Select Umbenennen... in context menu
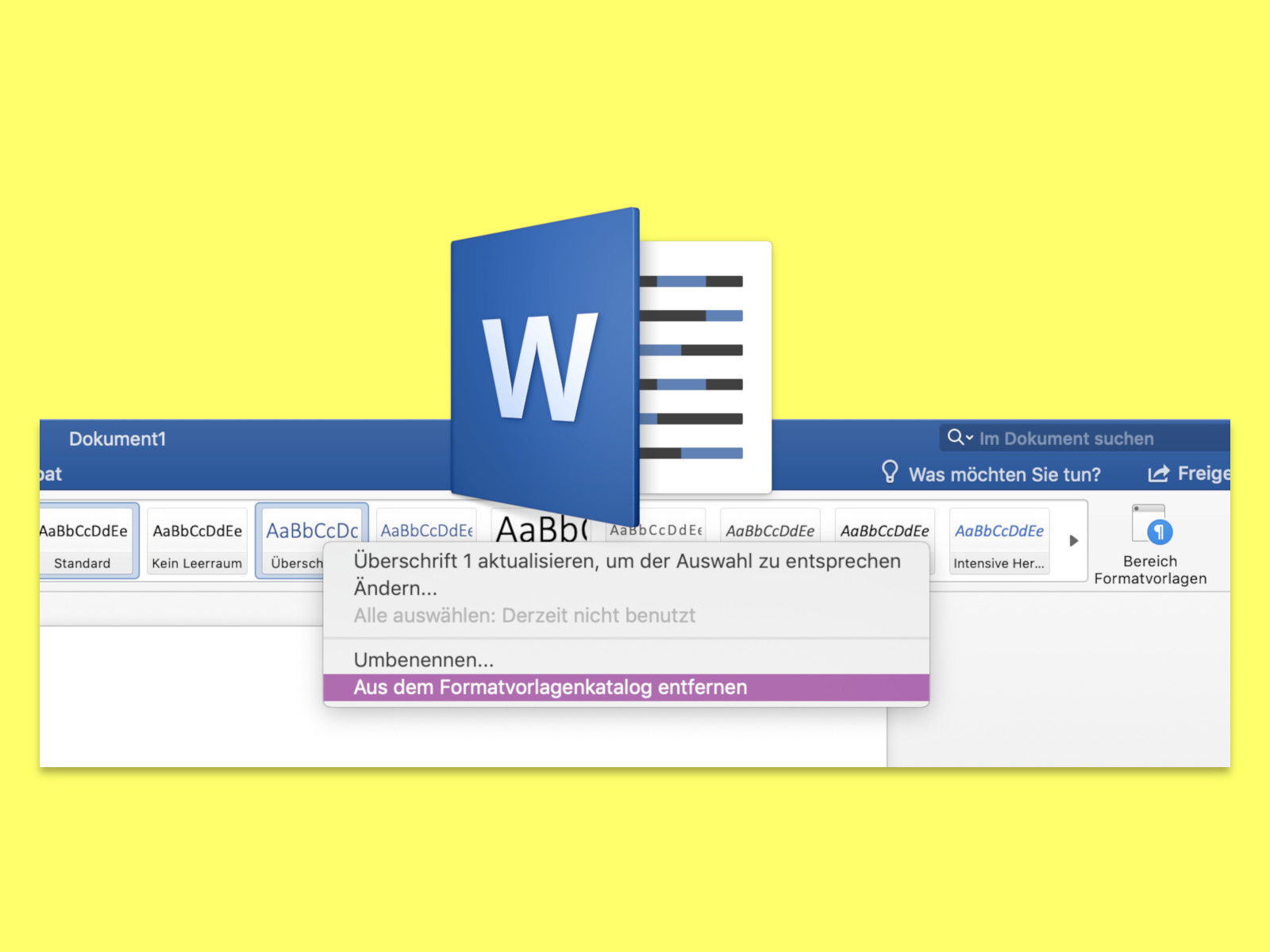Viewport: 1270px width, 952px height. pos(626,659)
